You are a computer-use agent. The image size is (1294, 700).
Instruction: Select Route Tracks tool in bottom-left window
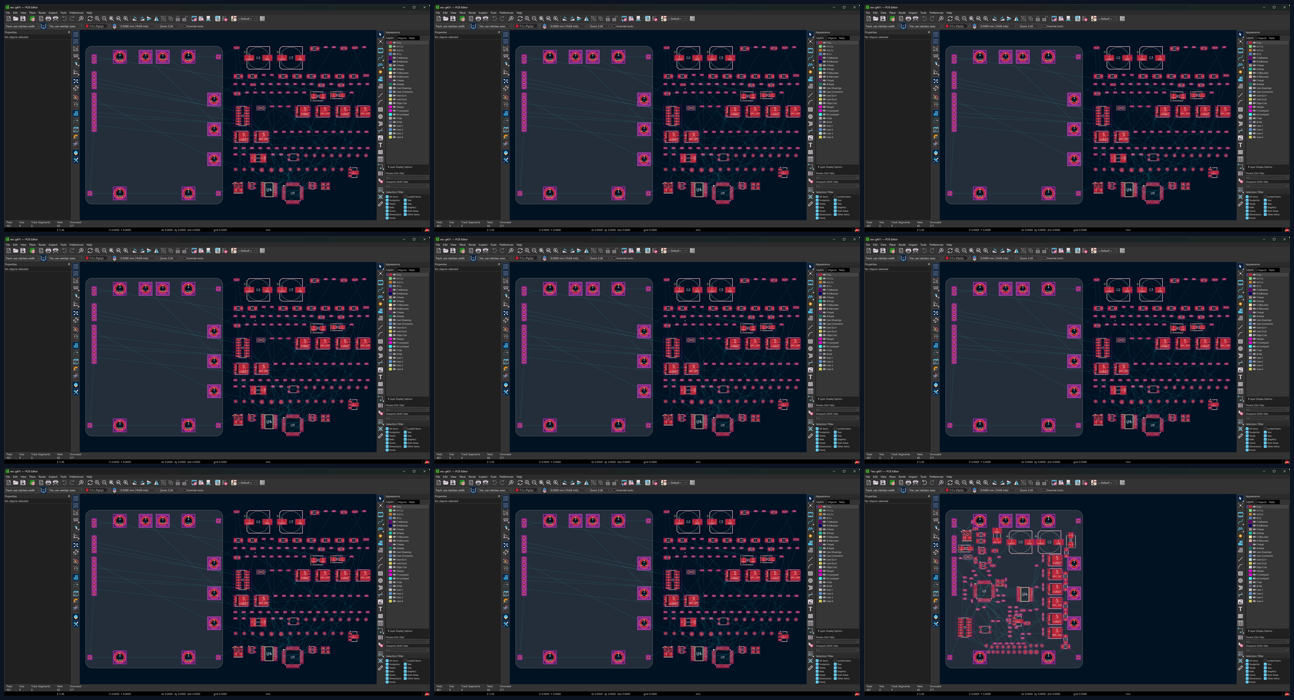(380, 521)
